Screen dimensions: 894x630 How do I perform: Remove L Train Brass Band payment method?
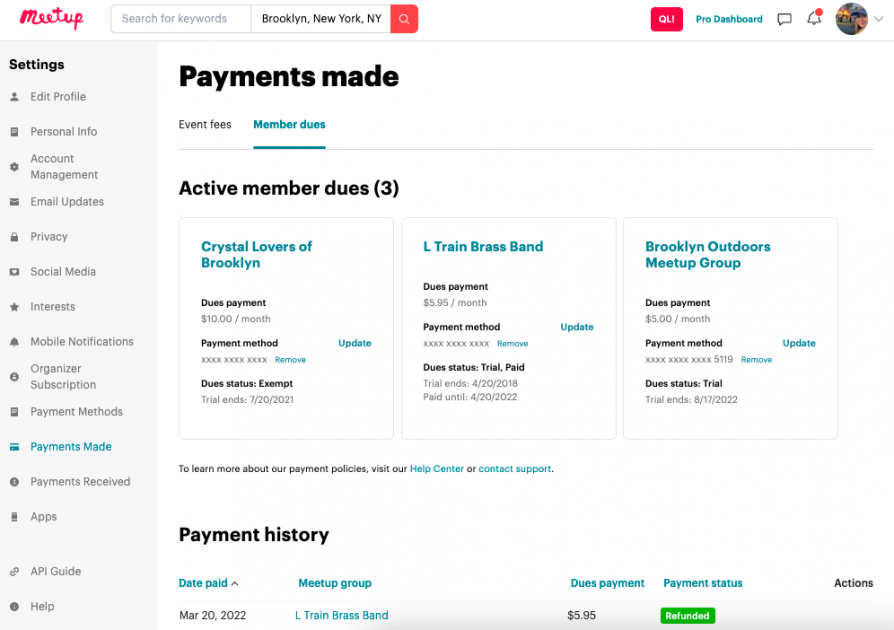(x=513, y=344)
